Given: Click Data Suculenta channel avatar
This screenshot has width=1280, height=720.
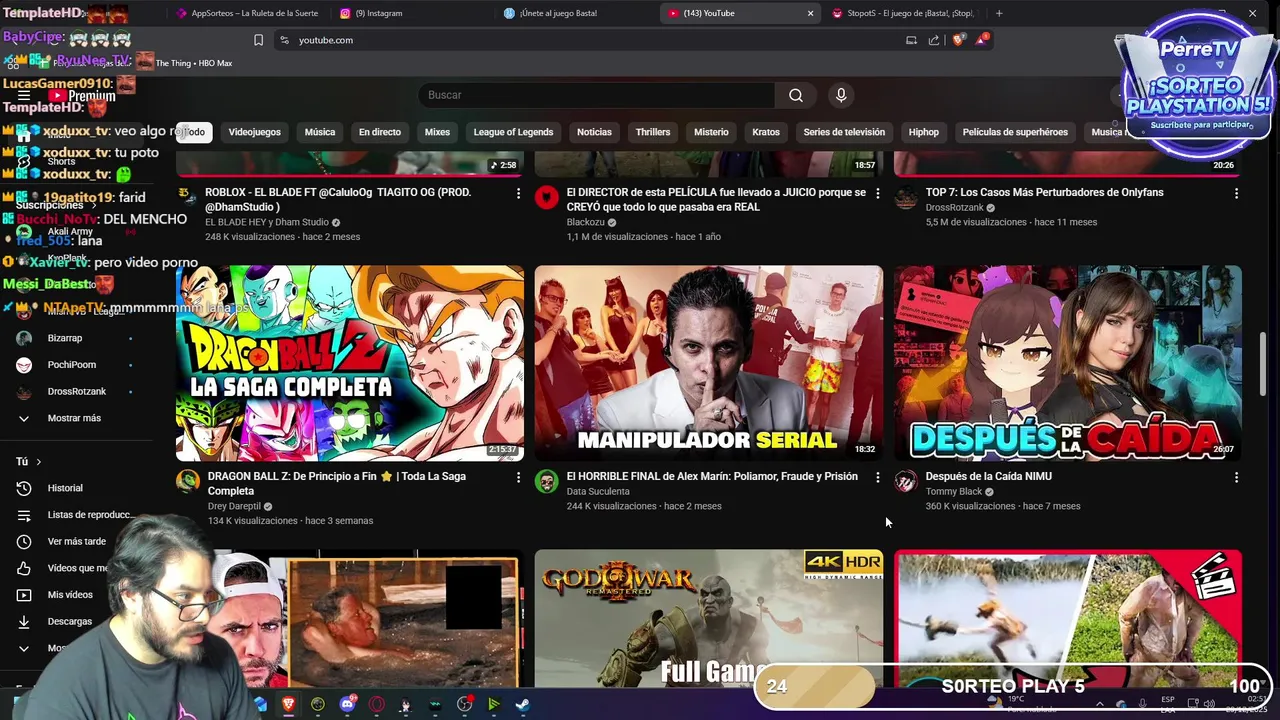Looking at the screenshot, I should 546,482.
